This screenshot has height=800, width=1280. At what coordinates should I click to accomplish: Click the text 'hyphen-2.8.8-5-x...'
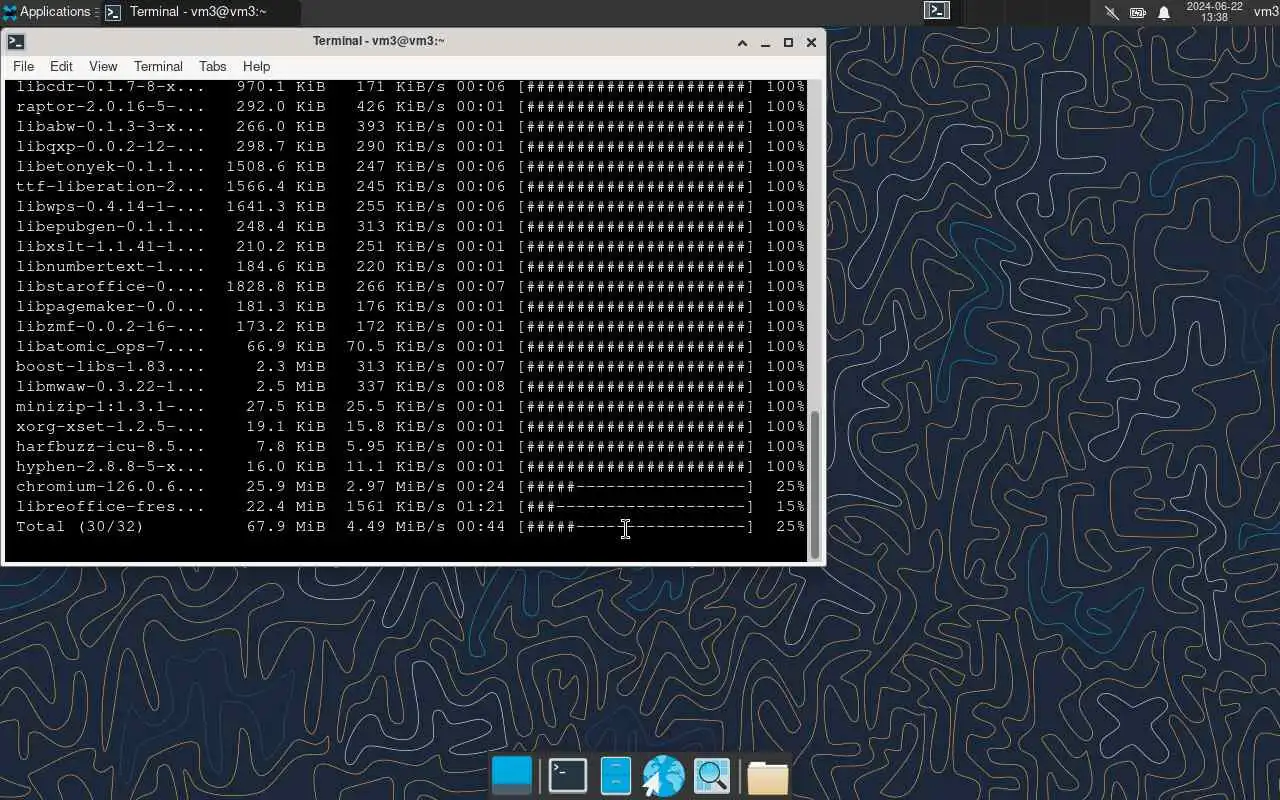tap(110, 466)
